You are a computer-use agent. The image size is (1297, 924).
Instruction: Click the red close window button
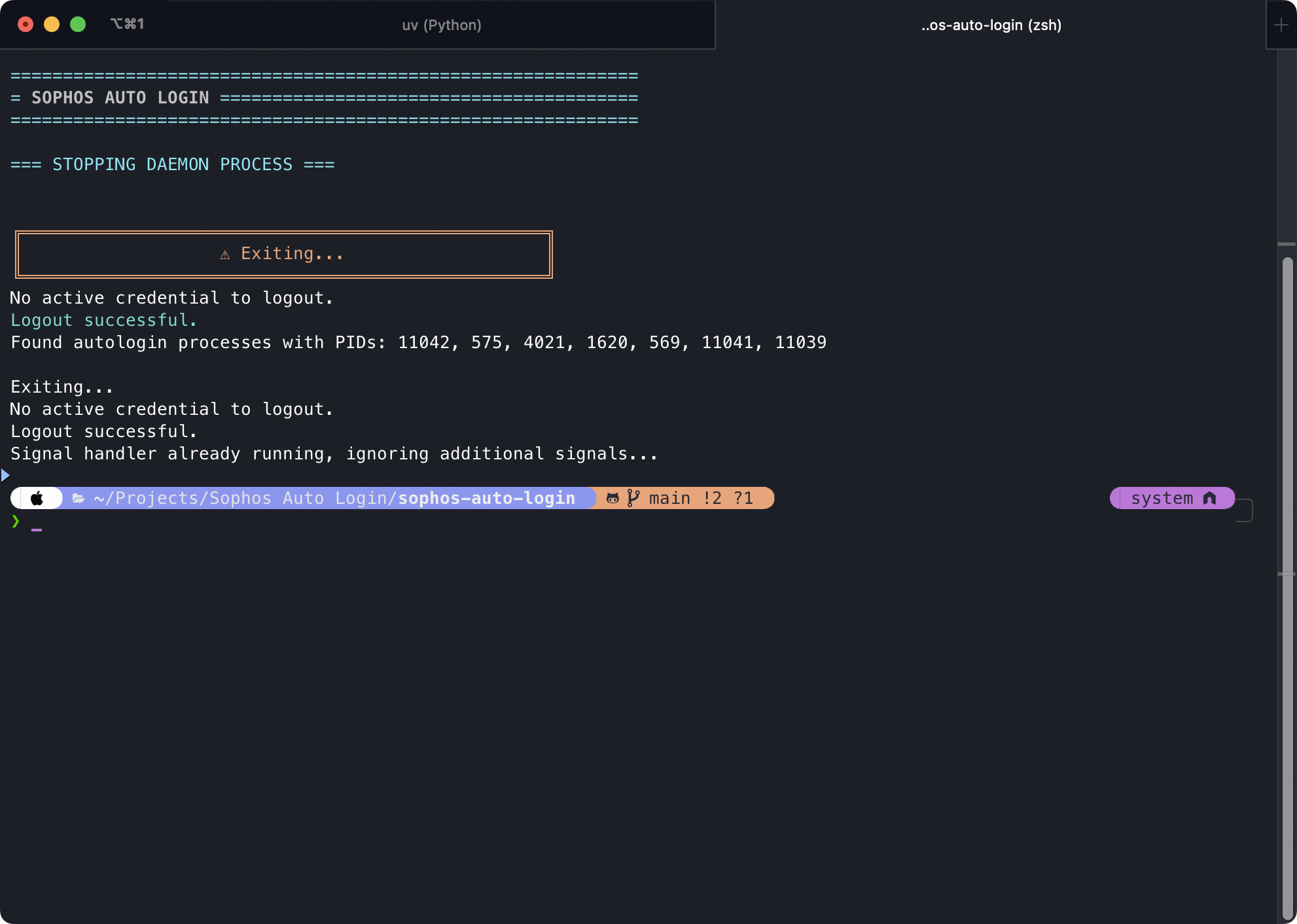[x=26, y=24]
